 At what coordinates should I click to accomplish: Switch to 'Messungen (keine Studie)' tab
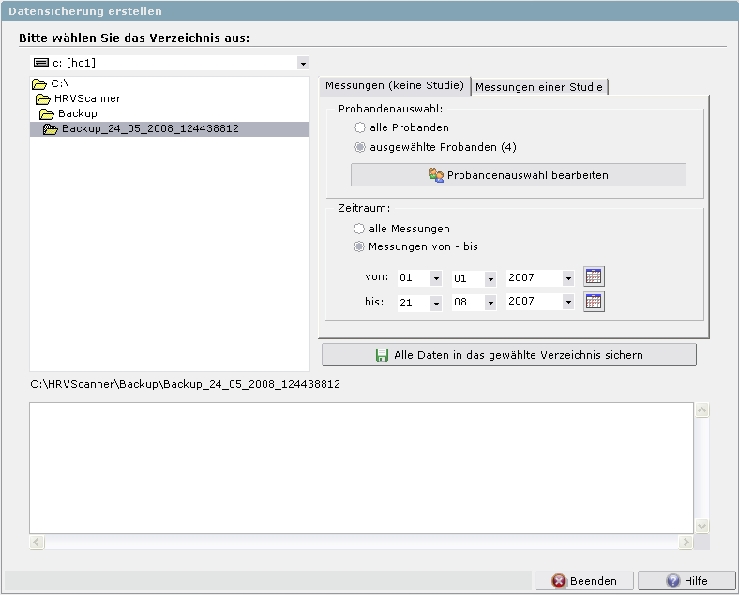(x=394, y=86)
